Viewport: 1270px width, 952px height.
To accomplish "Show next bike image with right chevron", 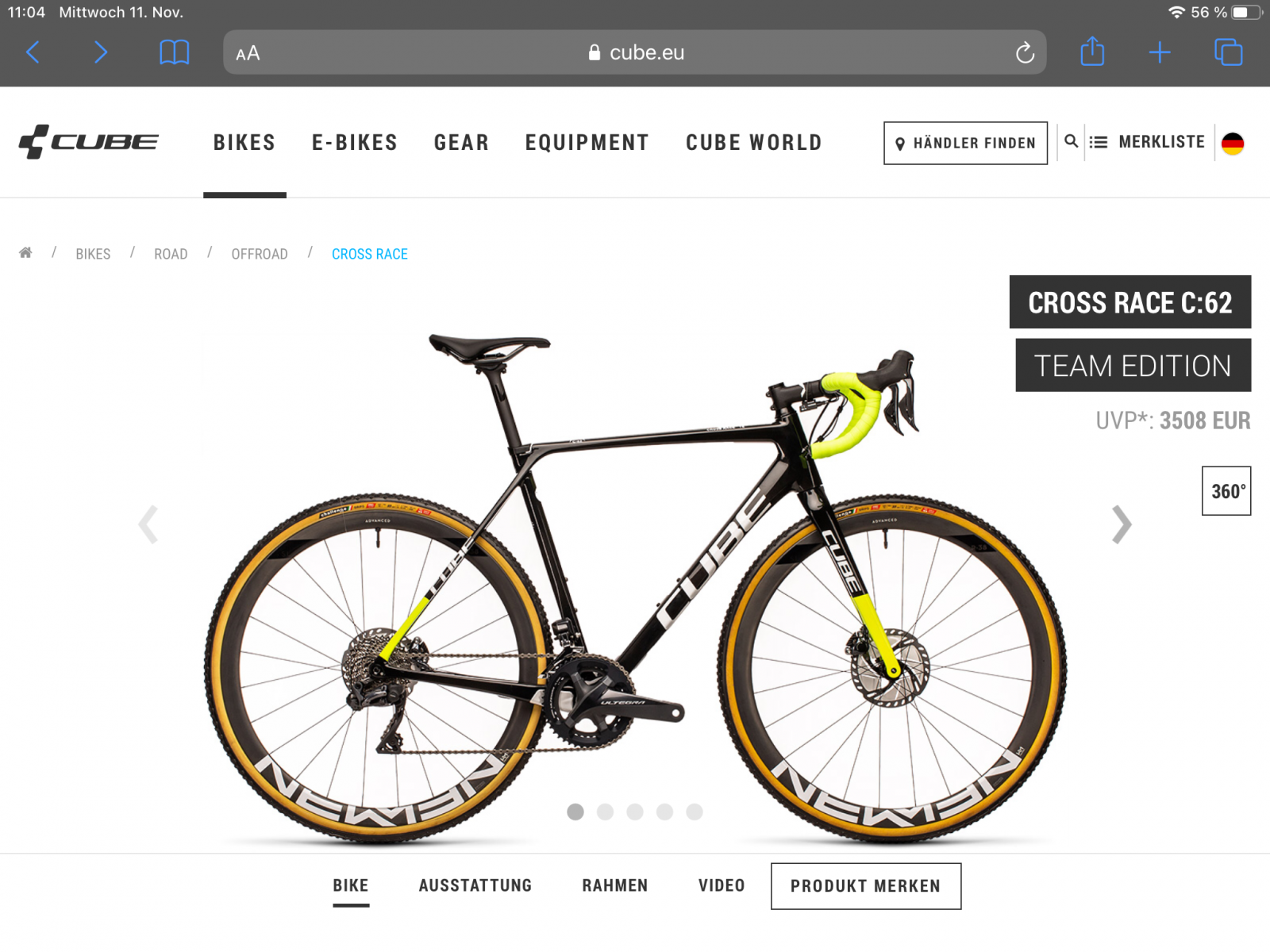I will tap(1121, 524).
